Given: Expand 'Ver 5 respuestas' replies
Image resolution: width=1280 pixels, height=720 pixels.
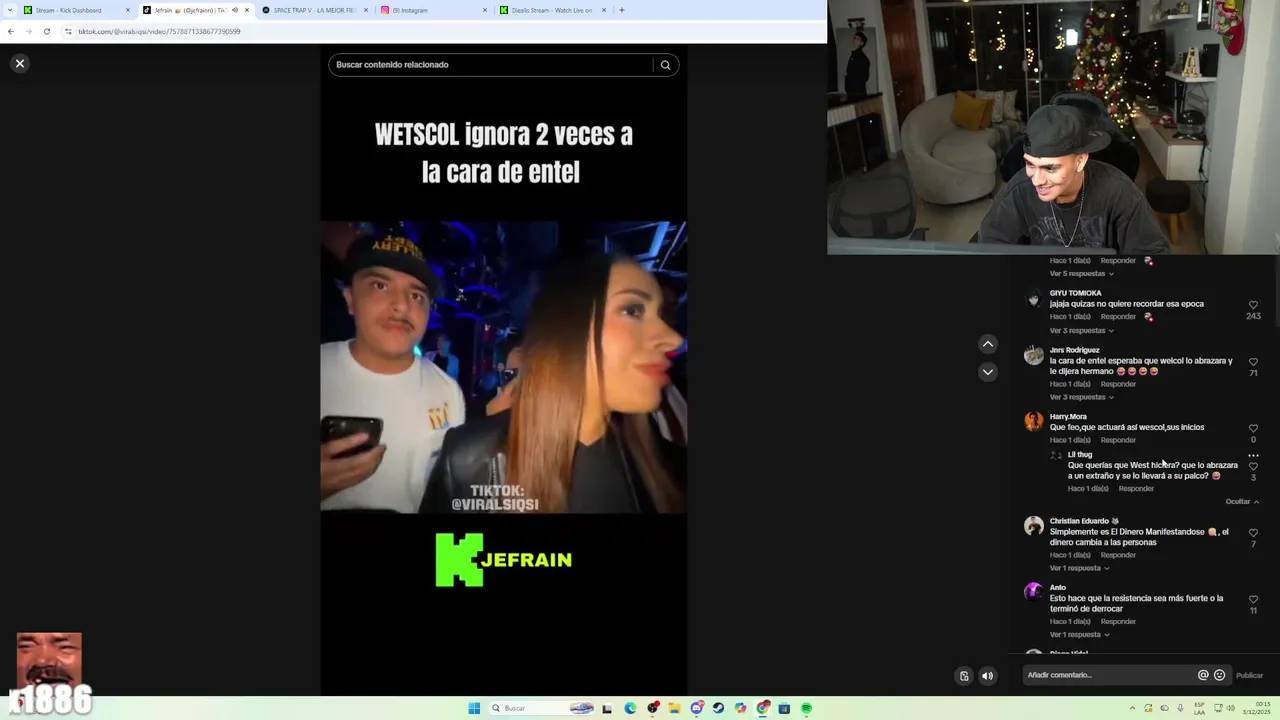Looking at the screenshot, I should [x=1081, y=274].
